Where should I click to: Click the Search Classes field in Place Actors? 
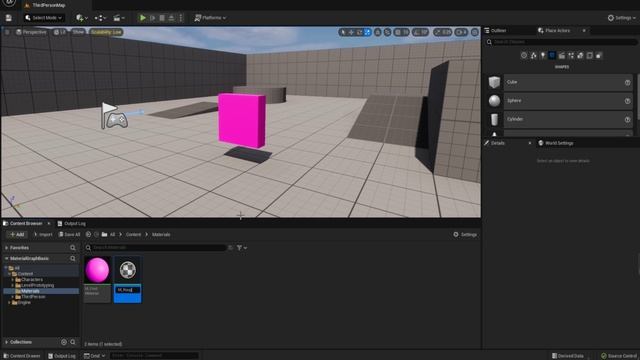(x=562, y=42)
